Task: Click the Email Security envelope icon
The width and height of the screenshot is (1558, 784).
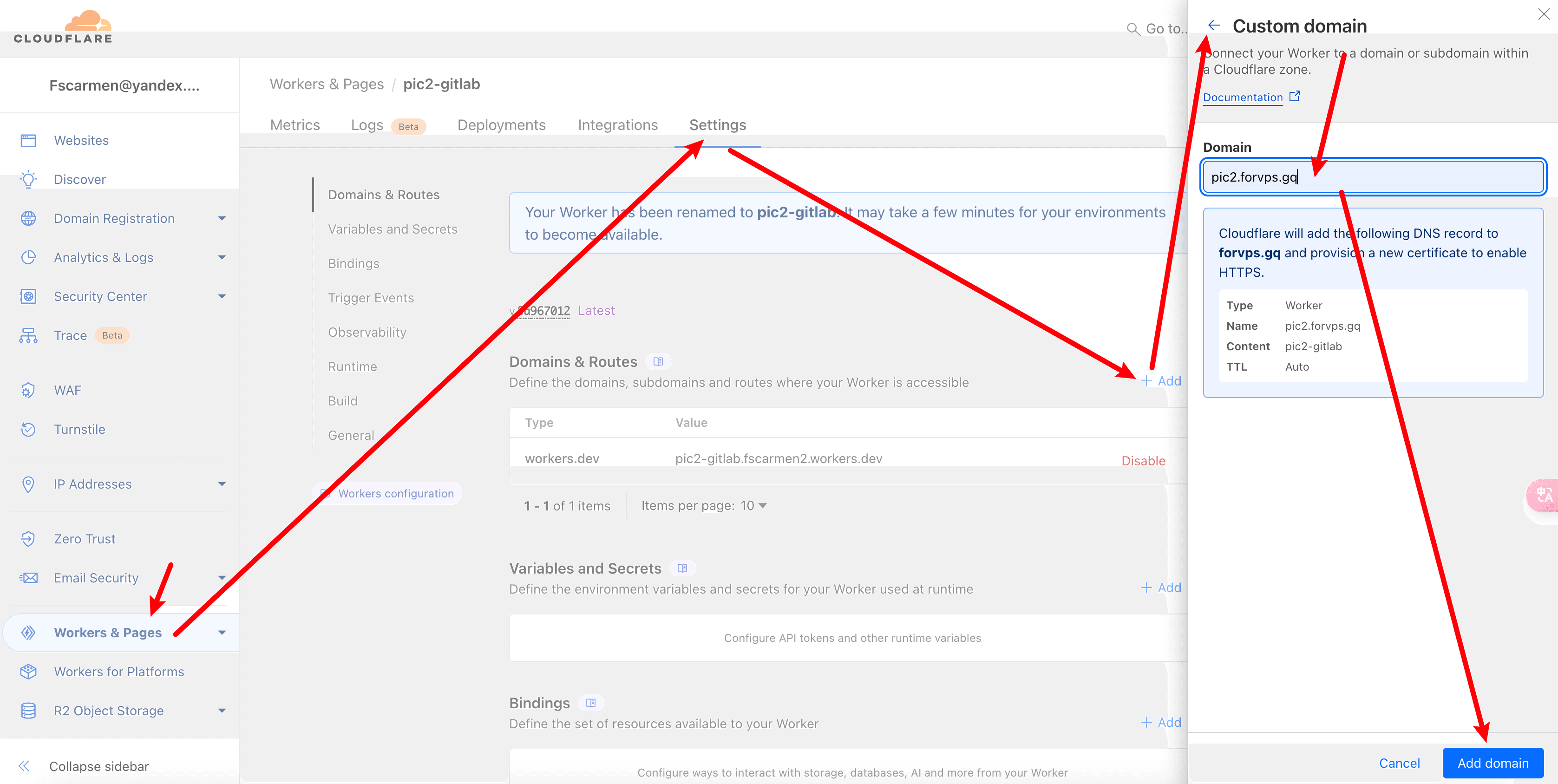Action: (28, 578)
